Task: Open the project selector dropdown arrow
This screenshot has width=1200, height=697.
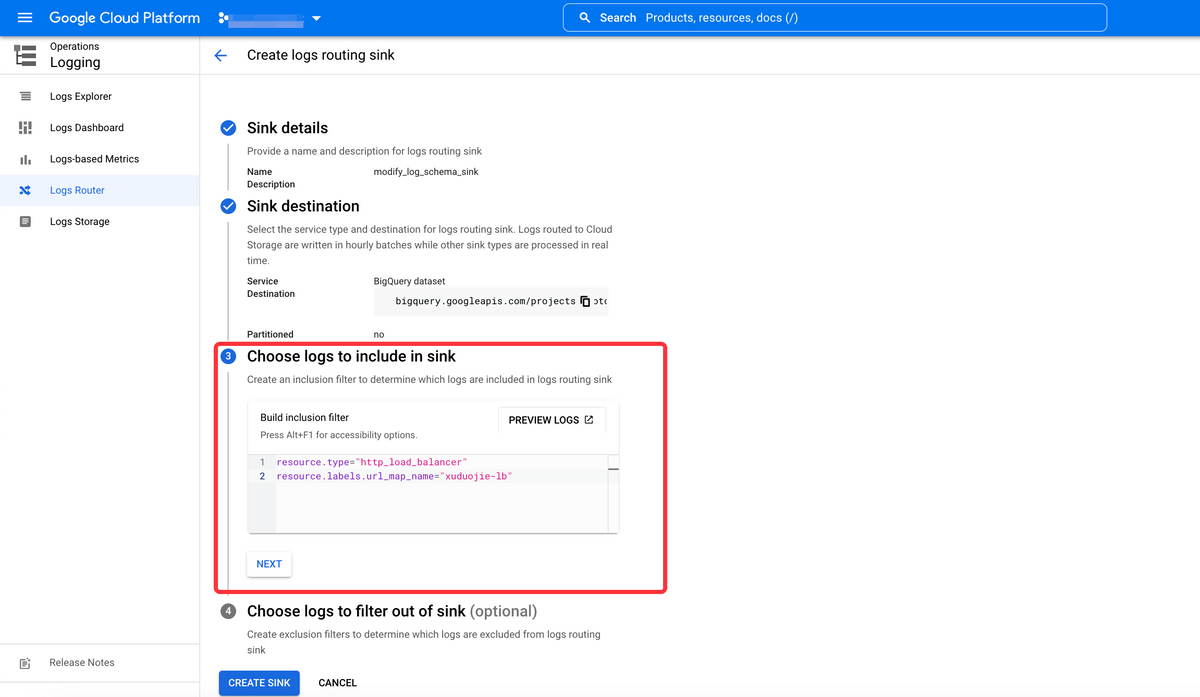Action: click(x=317, y=19)
